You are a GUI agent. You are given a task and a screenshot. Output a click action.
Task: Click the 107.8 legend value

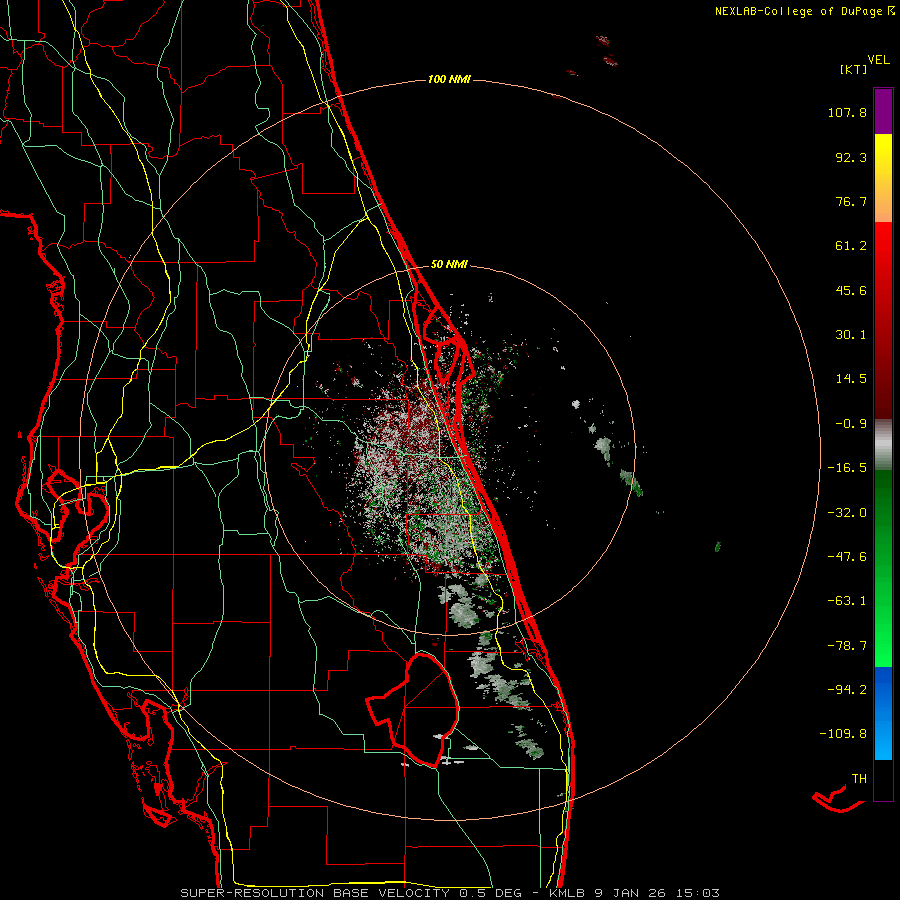click(x=847, y=112)
